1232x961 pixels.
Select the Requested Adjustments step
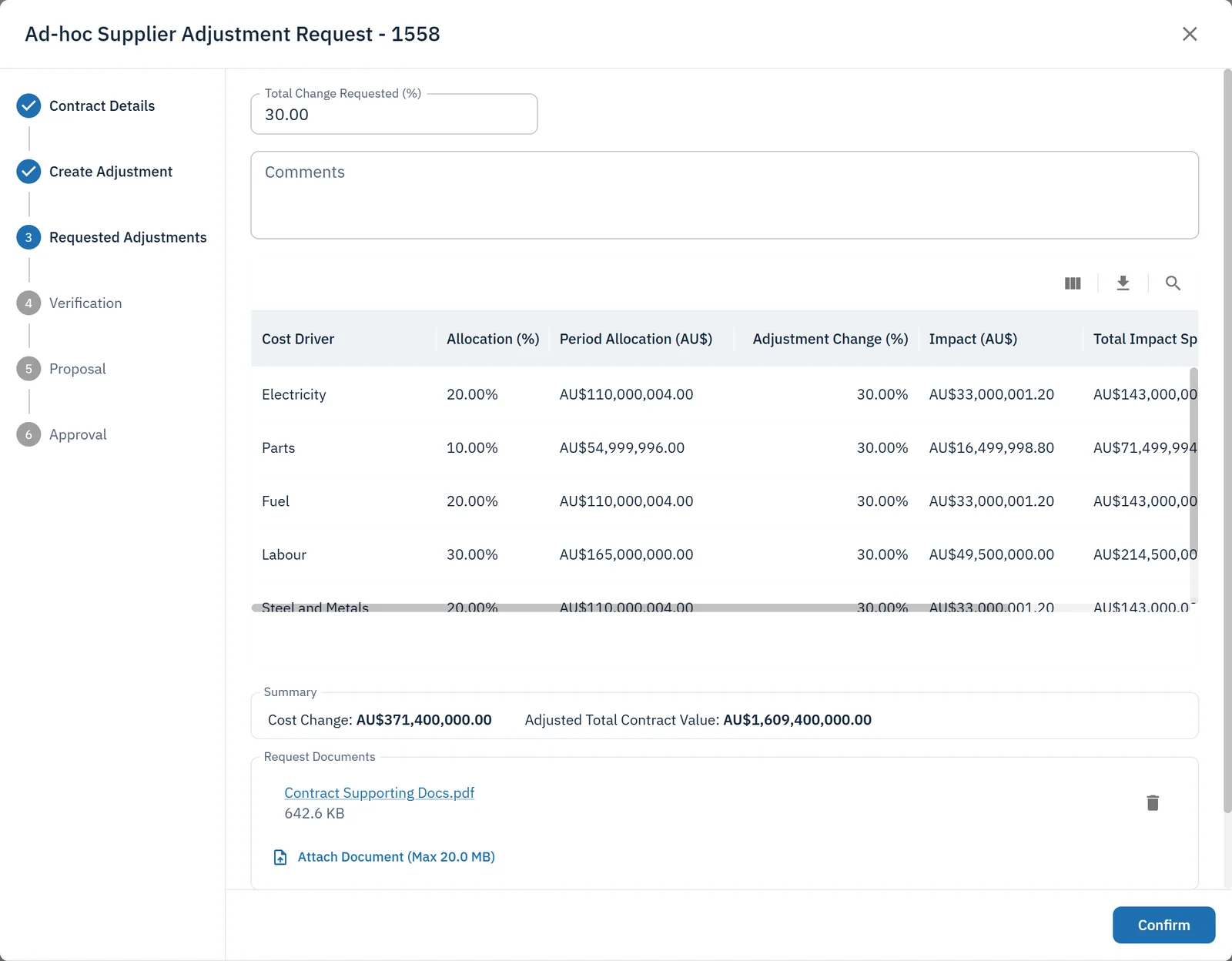pos(112,237)
